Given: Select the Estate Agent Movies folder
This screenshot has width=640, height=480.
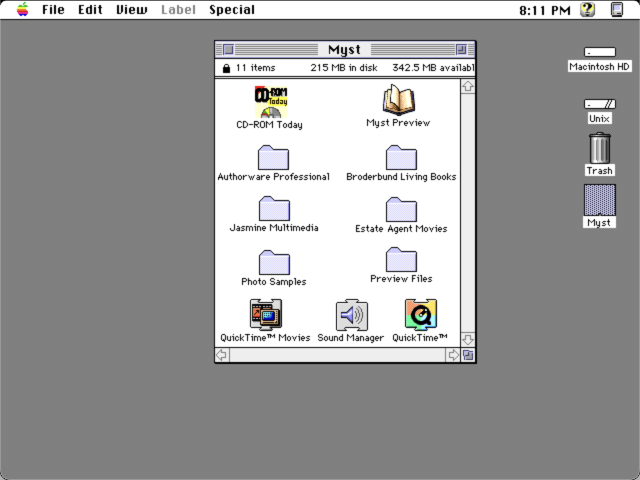Looking at the screenshot, I should click(x=401, y=209).
